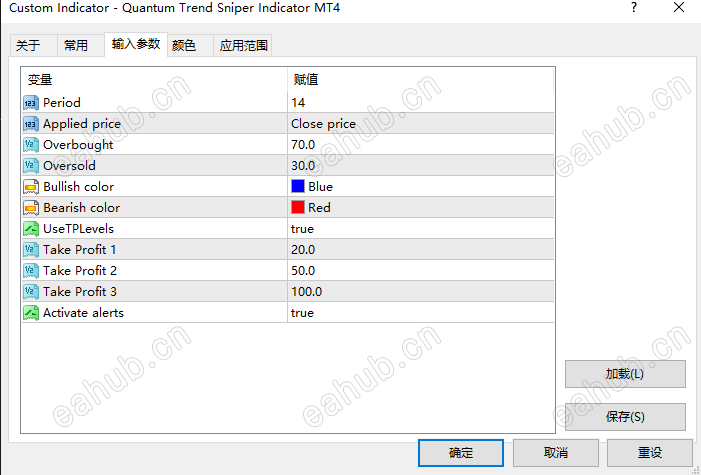The width and height of the screenshot is (701, 475).
Task: Select the Bearish color variable name
Action: (81, 208)
